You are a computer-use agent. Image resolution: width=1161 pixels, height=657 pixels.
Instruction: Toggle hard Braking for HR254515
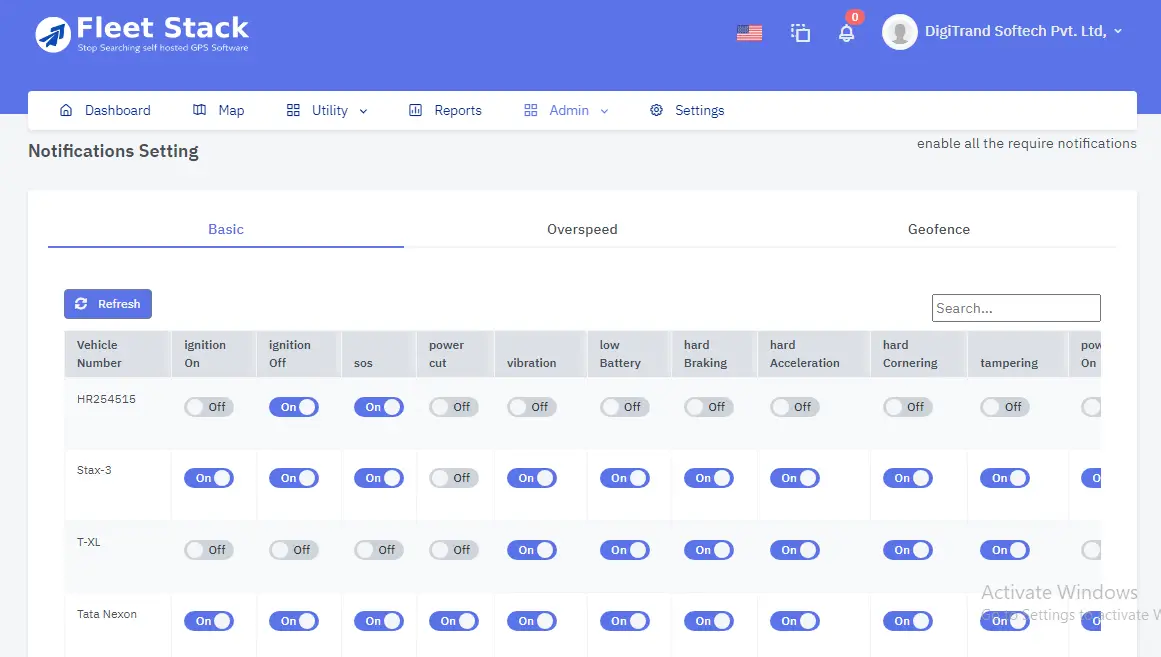click(x=709, y=407)
